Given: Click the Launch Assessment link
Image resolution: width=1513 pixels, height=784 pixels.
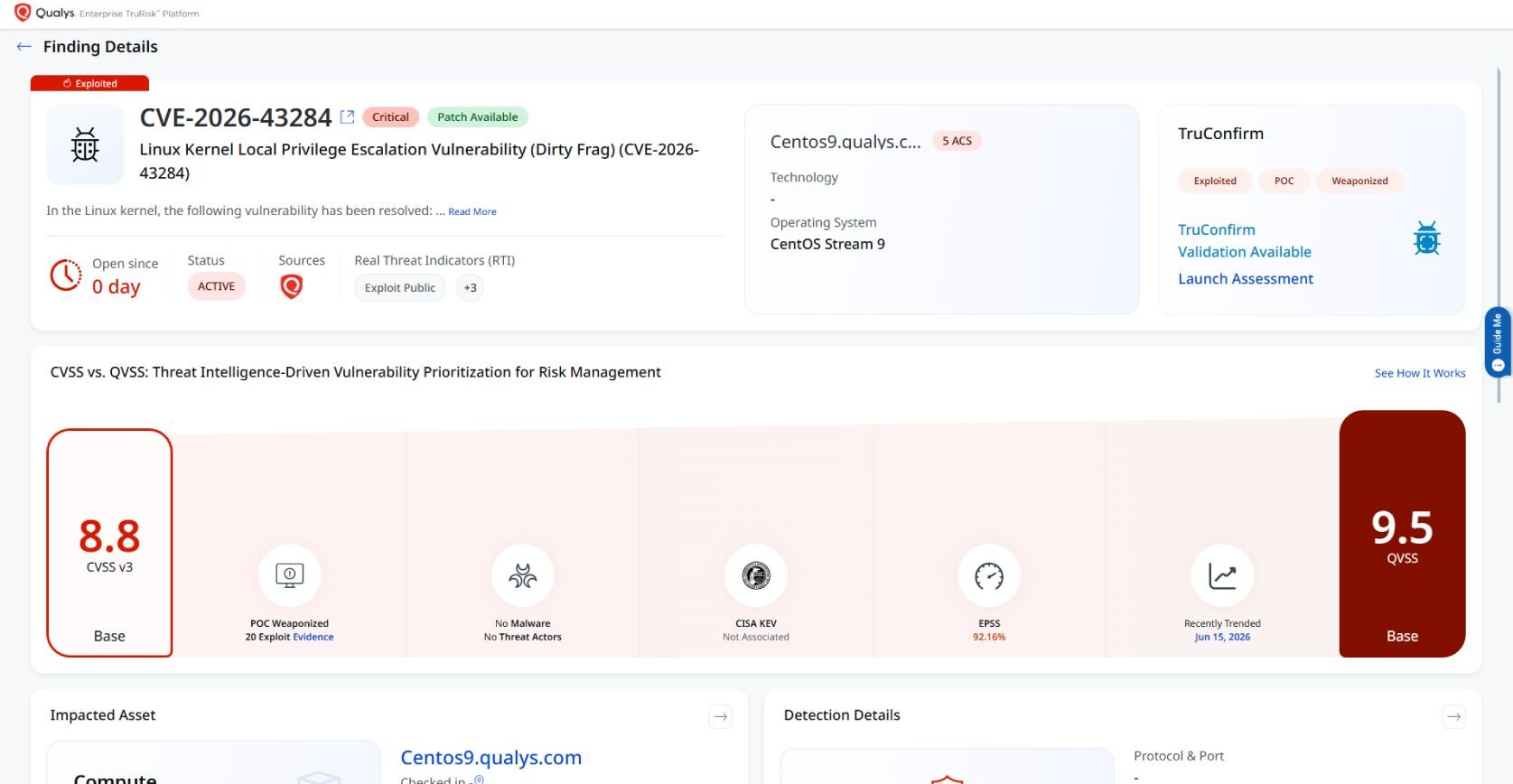Looking at the screenshot, I should pos(1245,278).
